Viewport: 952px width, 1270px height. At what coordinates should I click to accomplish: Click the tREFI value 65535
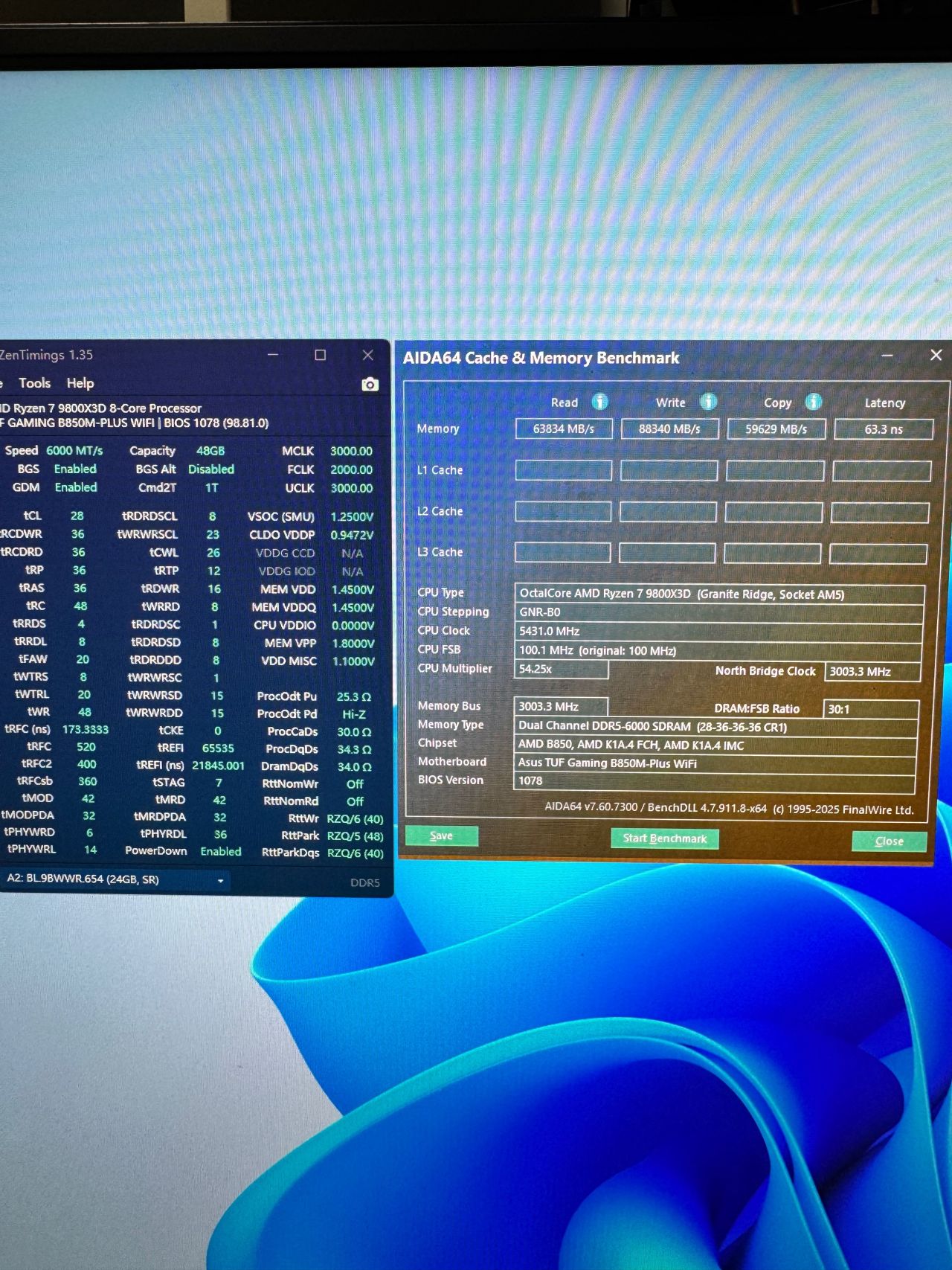[x=218, y=748]
